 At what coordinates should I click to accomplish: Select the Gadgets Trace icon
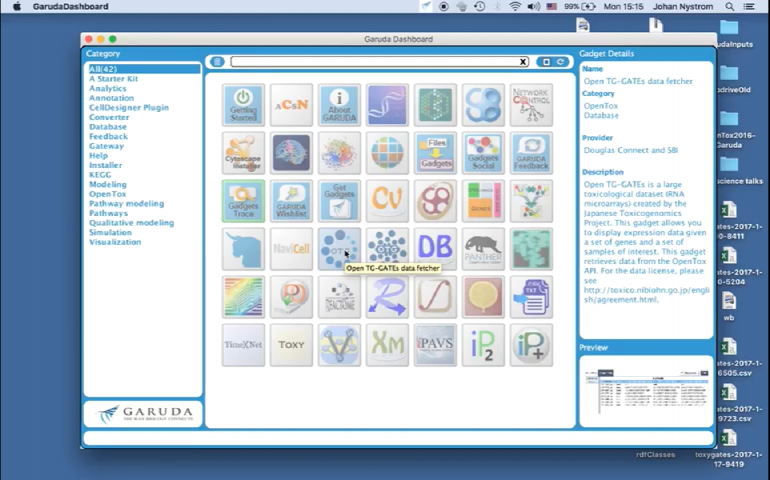click(243, 201)
